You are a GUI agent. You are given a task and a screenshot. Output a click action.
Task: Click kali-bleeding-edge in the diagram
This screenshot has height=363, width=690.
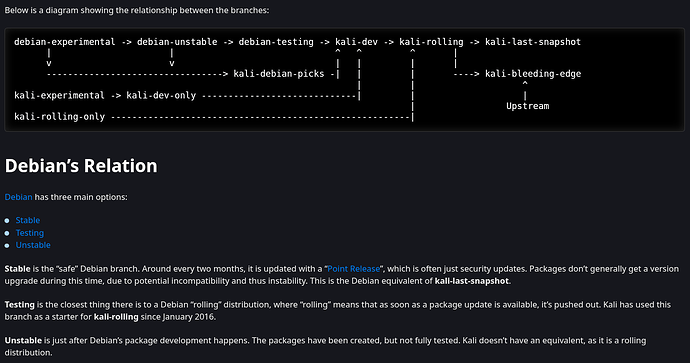(x=533, y=74)
